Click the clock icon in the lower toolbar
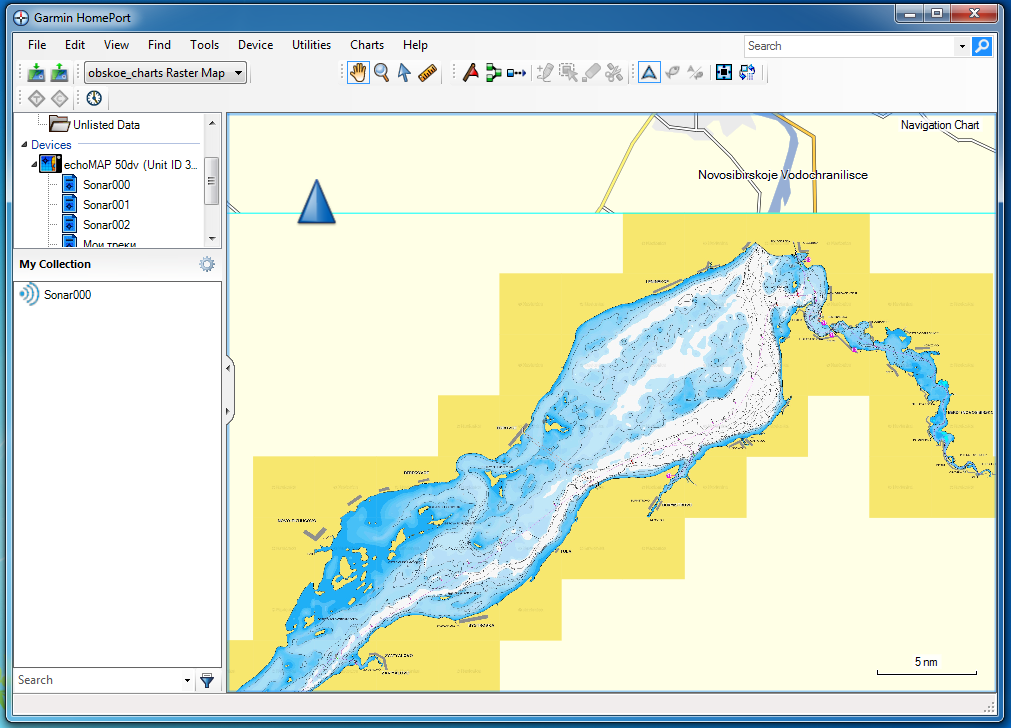Screen dimensions: 1011x728 [94, 98]
